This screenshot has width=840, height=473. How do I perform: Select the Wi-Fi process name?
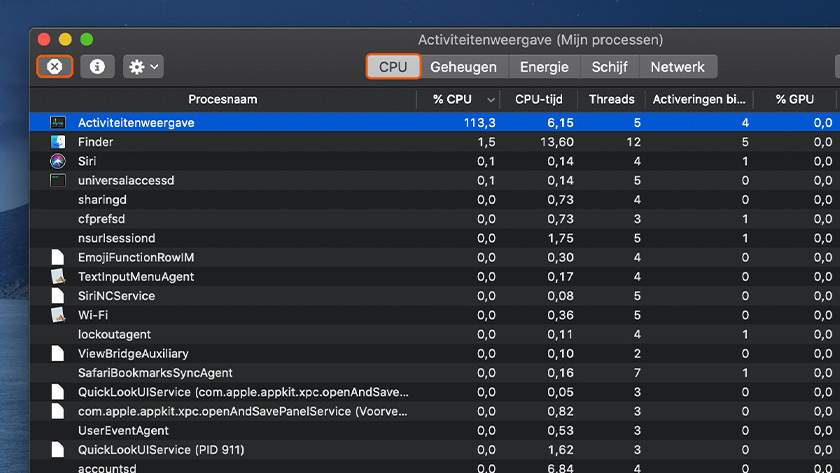pos(93,316)
